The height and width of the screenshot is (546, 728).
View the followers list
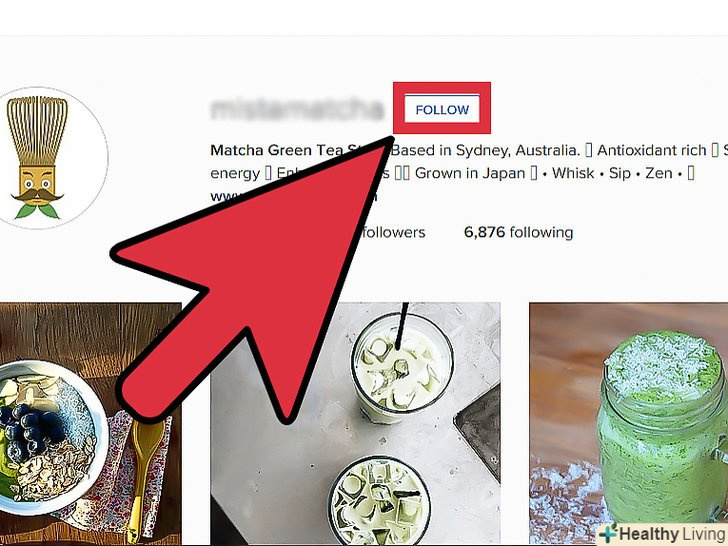pos(393,232)
